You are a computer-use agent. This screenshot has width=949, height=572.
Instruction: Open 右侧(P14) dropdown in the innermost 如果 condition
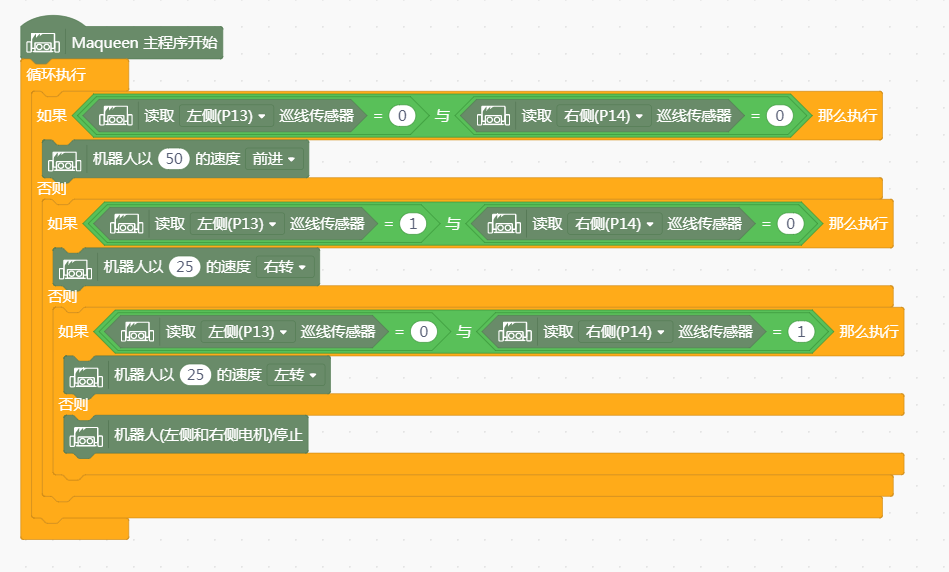(625, 332)
